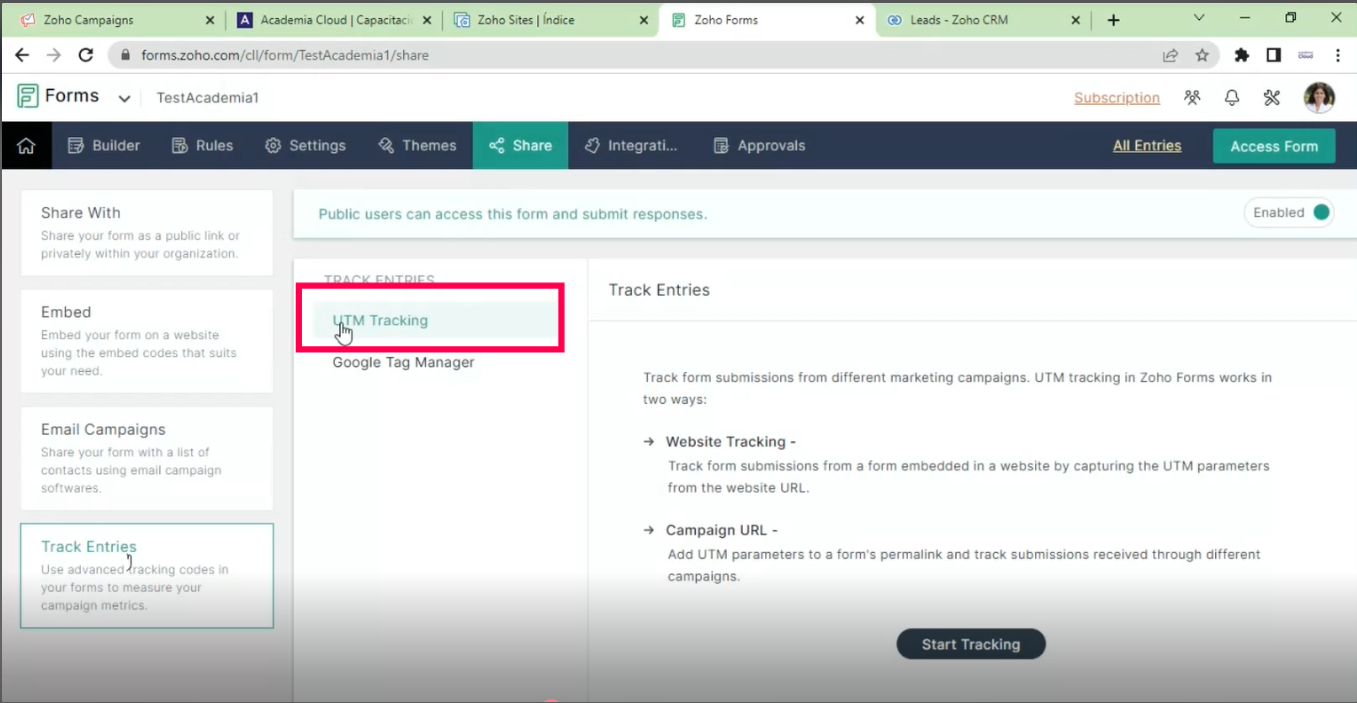Select the Embed card

146,341
